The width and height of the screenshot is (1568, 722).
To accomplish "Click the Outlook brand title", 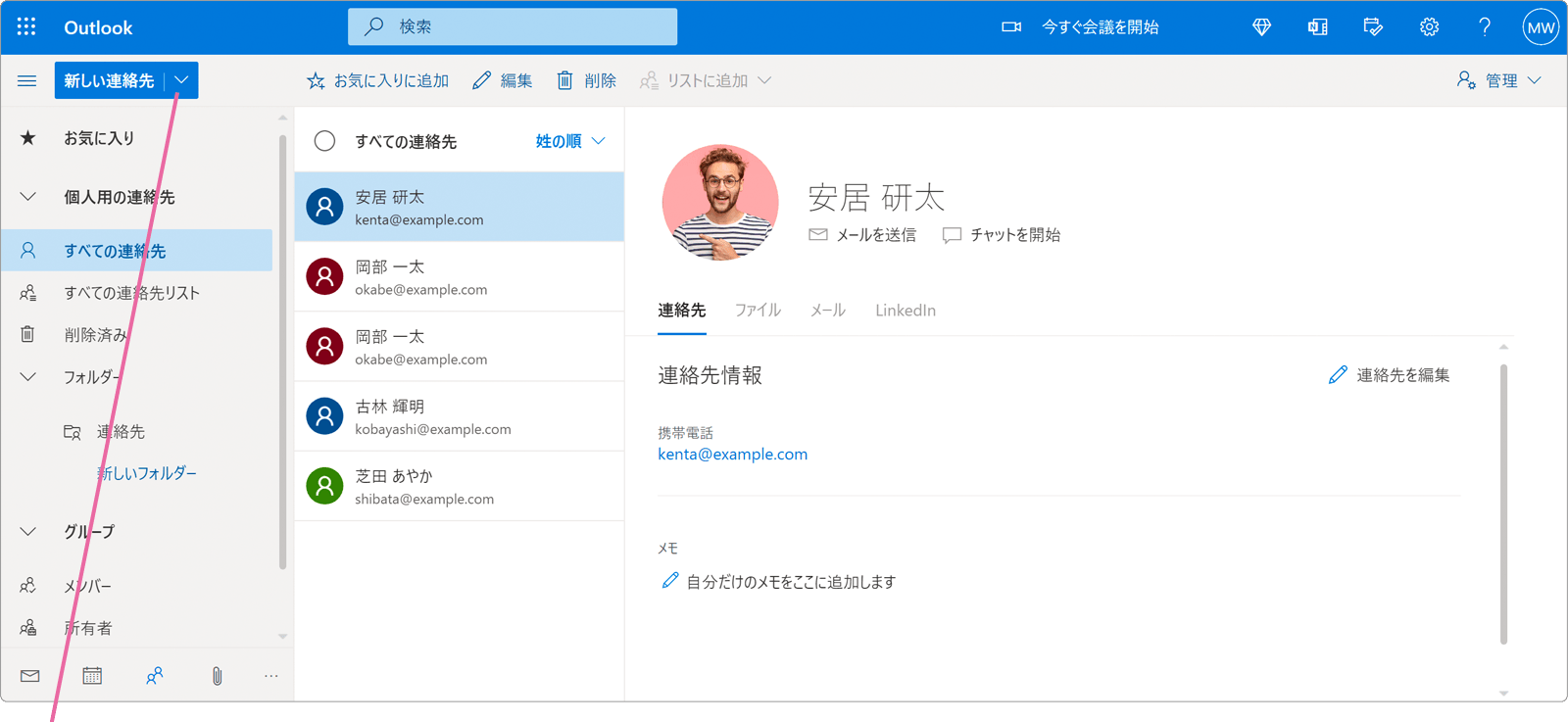I will (98, 27).
